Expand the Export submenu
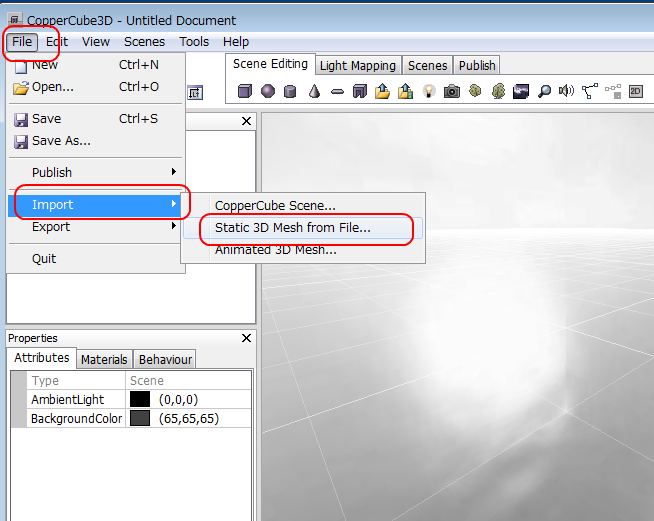The width and height of the screenshot is (654, 521). point(95,227)
